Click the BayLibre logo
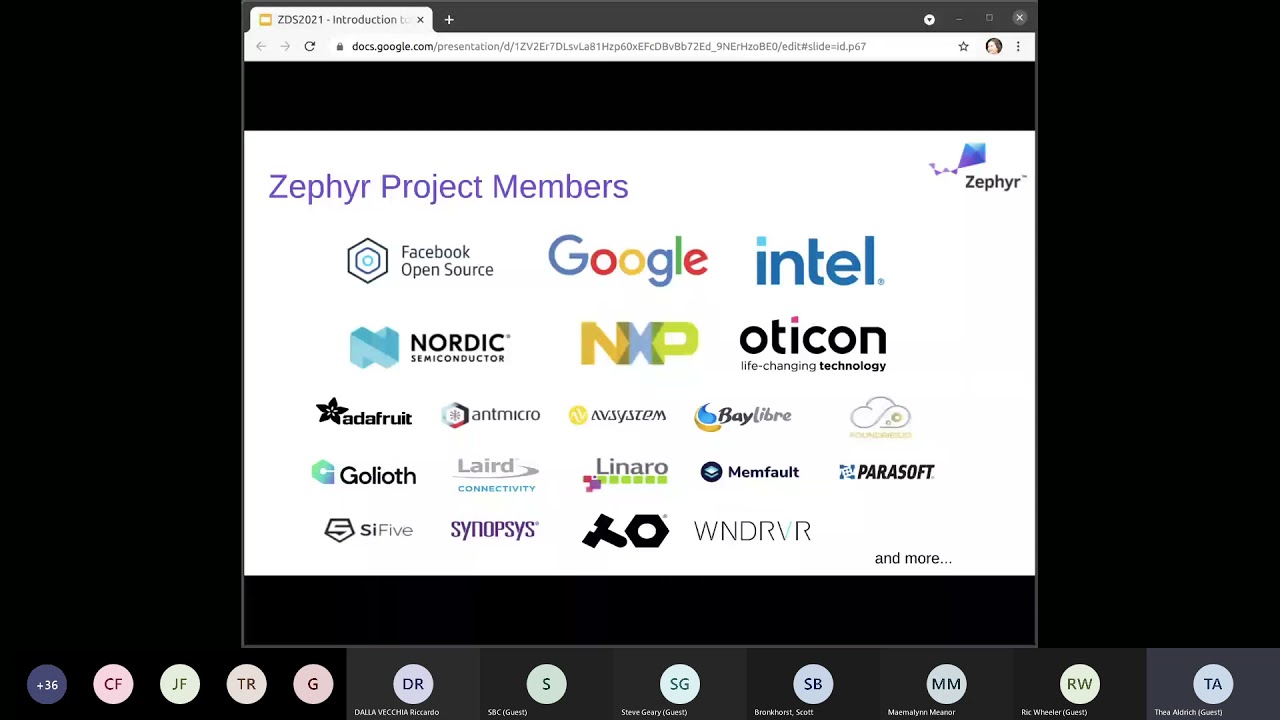This screenshot has width=1280, height=720. pyautogui.click(x=743, y=416)
